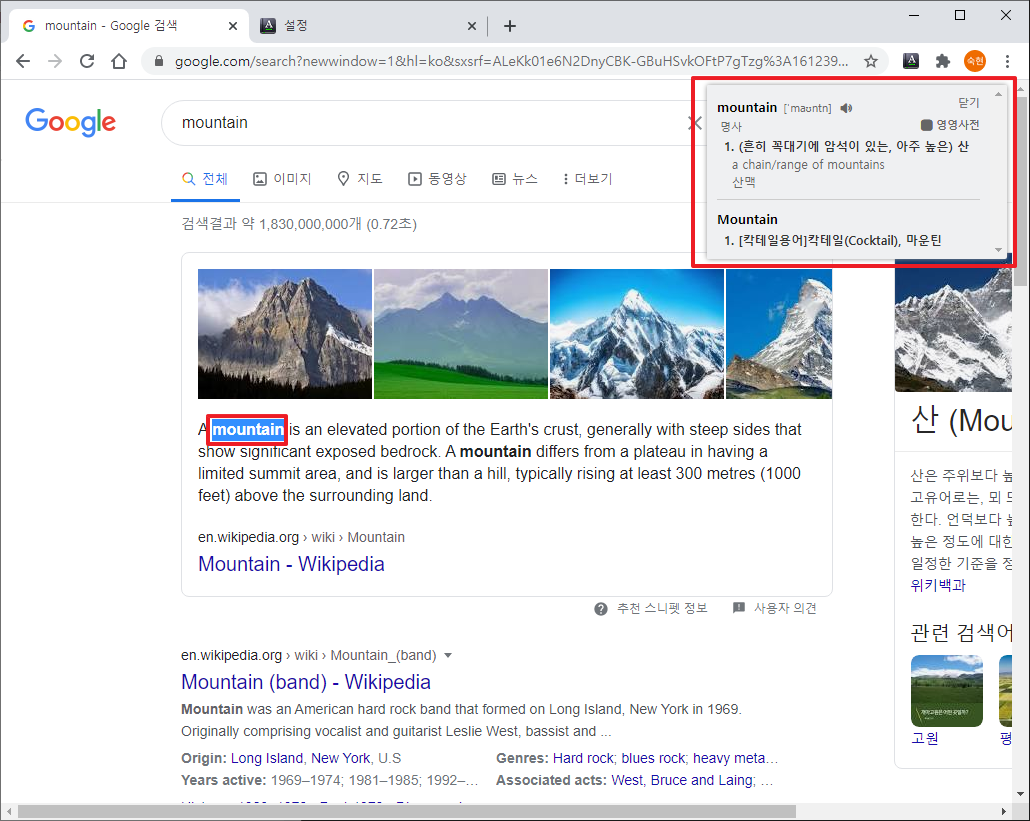Open the dictionary extension icon in toolbar

911,61
